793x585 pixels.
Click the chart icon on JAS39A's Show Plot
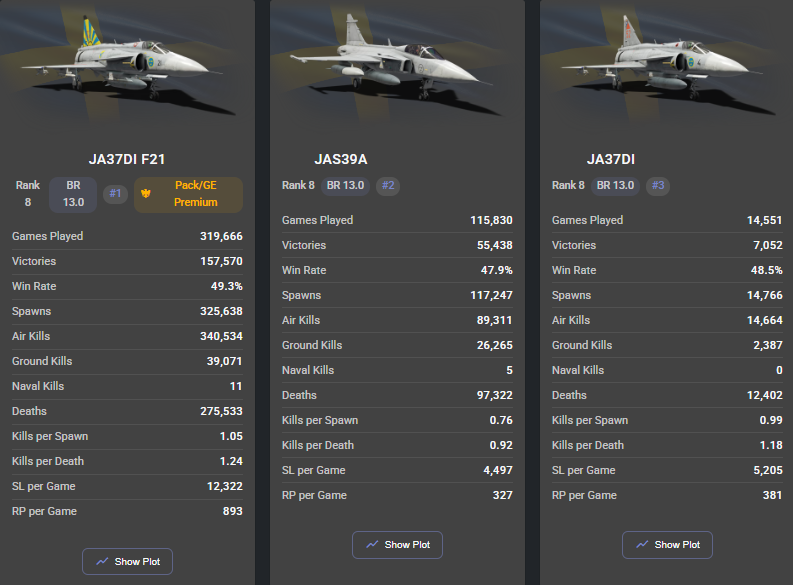tap(372, 545)
